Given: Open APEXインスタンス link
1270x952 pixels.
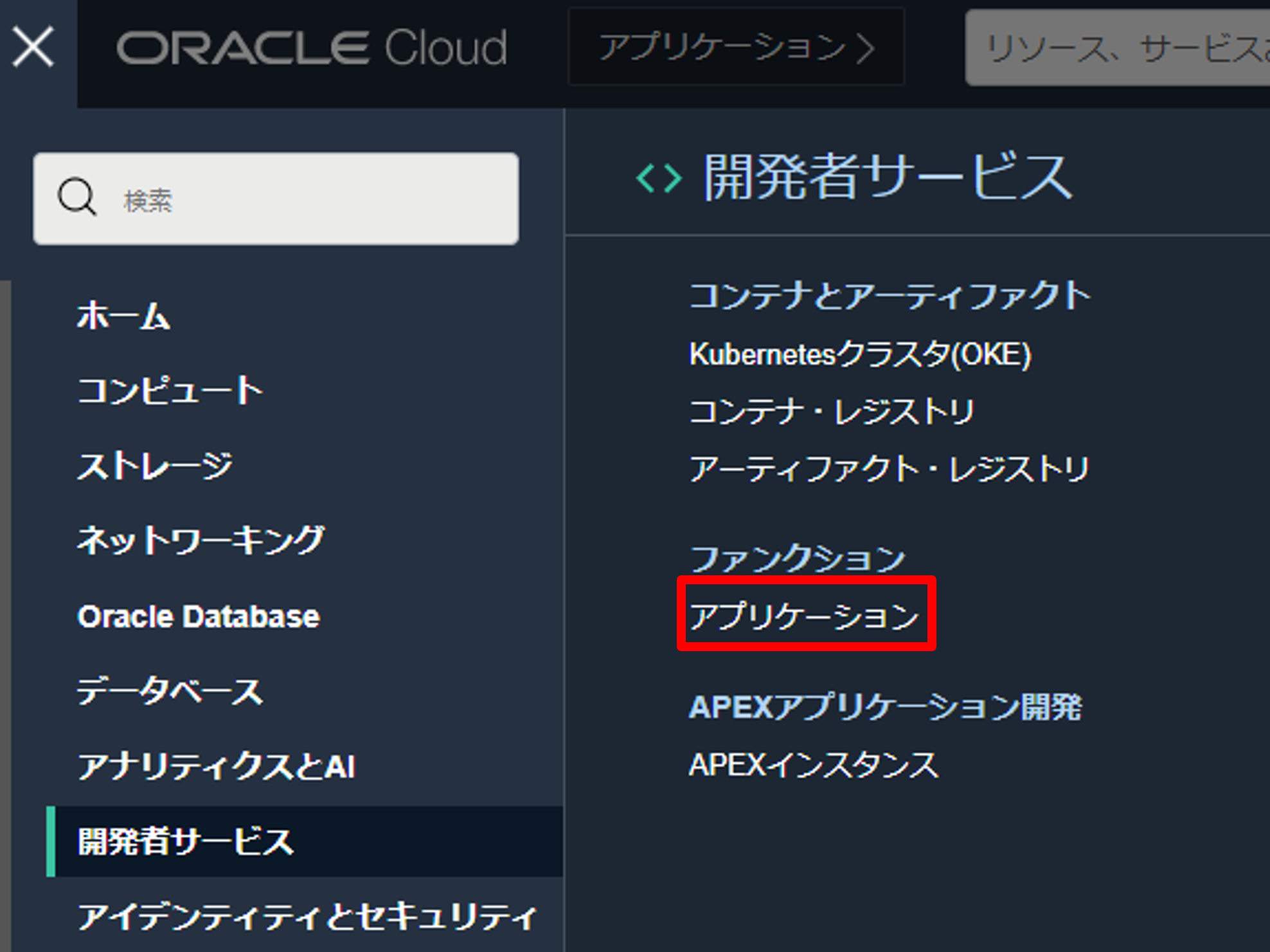Looking at the screenshot, I should 813,765.
